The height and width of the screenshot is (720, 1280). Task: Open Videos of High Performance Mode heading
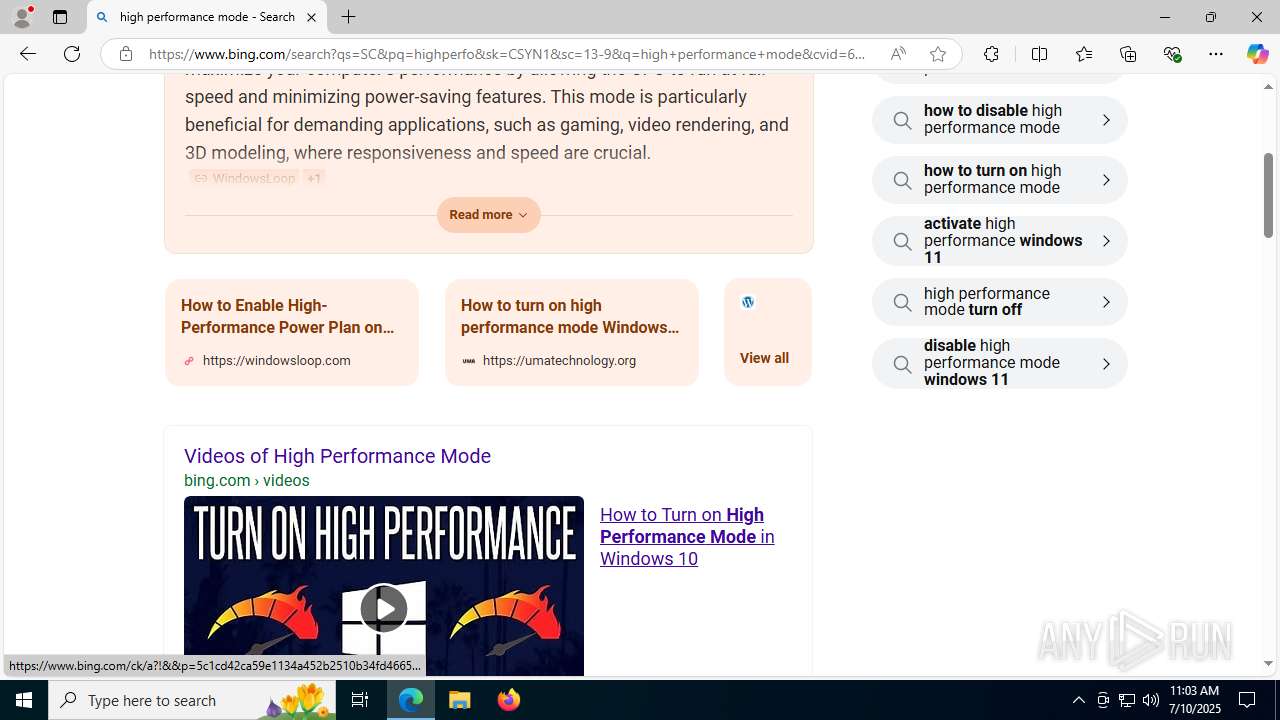click(x=337, y=456)
